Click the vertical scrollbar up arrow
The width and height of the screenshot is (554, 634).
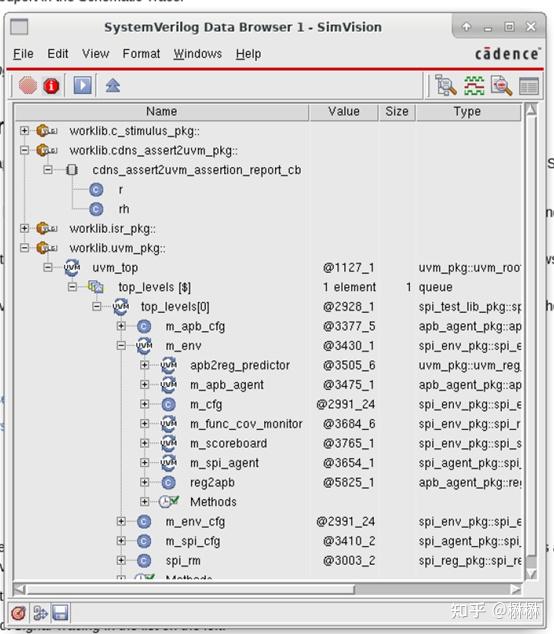tap(531, 109)
